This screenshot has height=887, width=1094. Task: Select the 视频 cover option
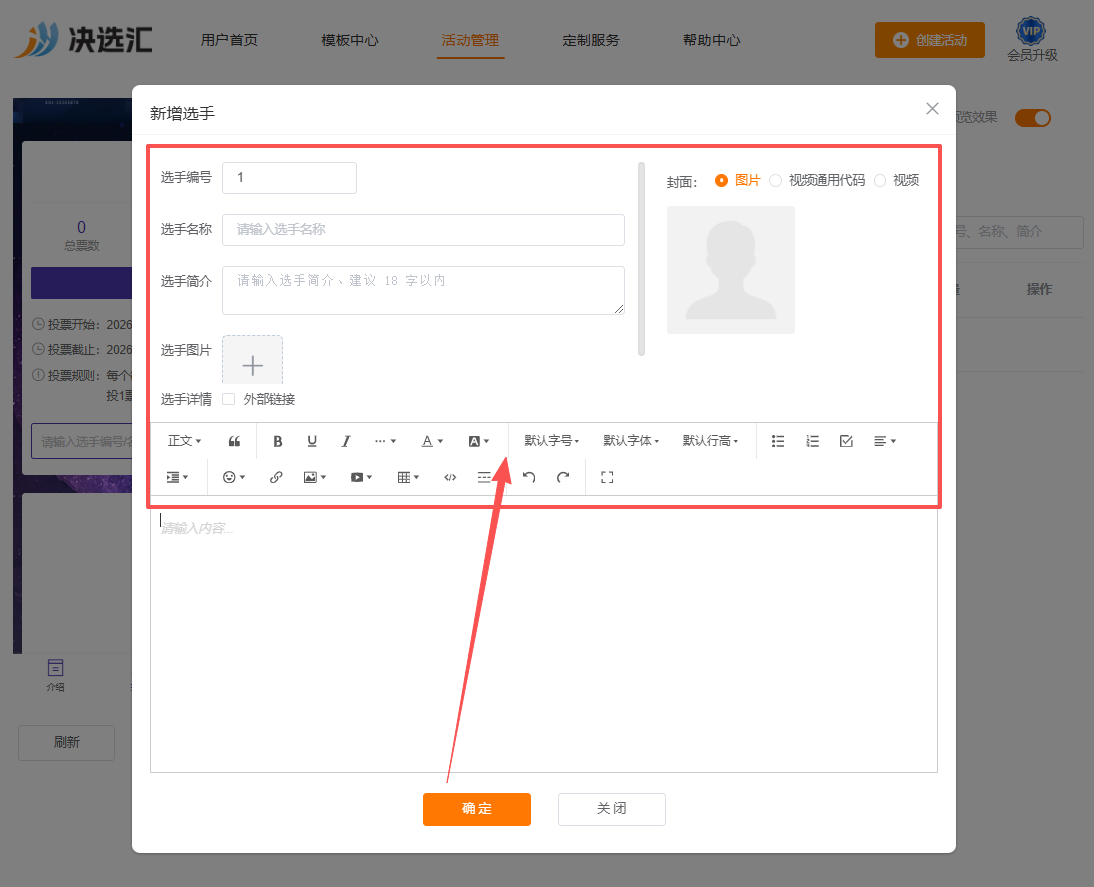pyautogui.click(x=897, y=181)
